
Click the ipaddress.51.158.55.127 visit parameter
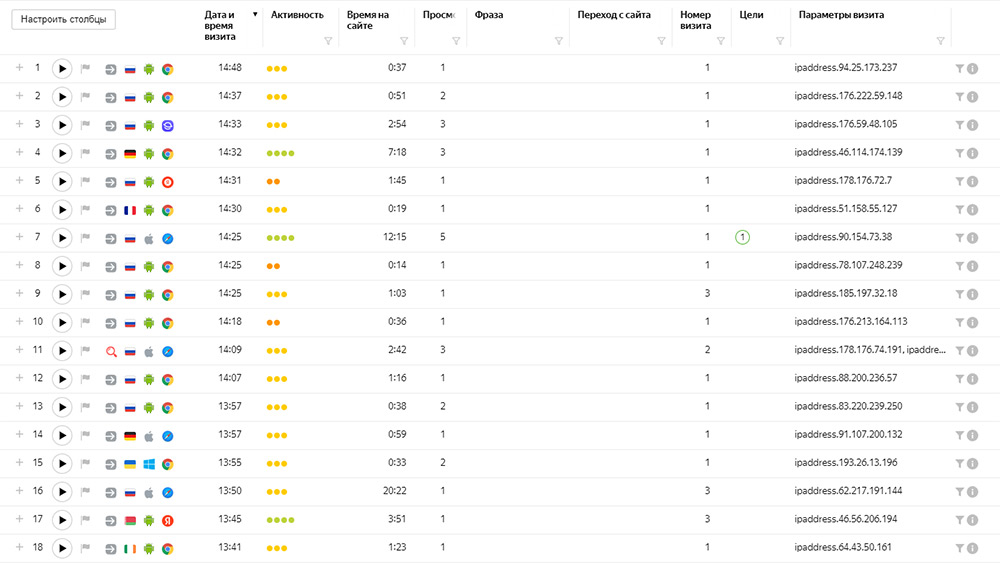click(846, 209)
